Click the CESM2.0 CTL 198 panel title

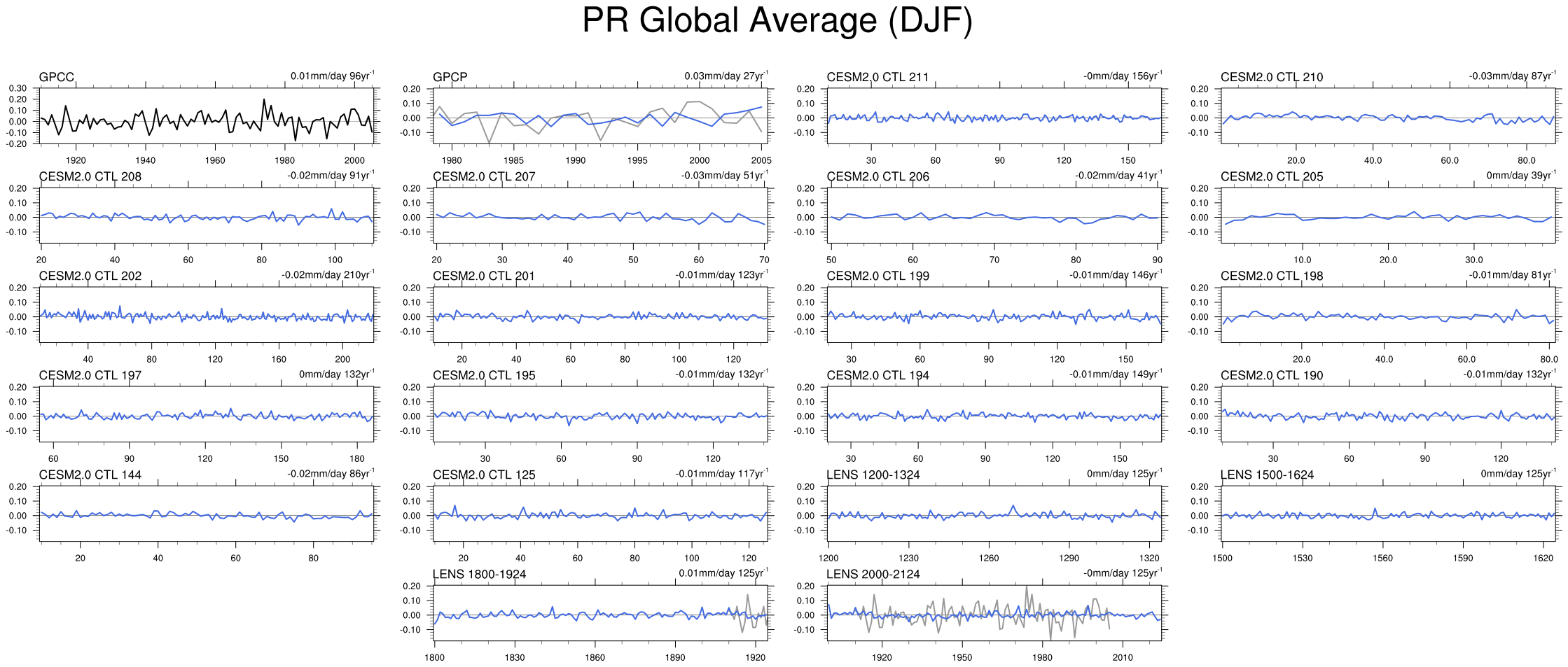pyautogui.click(x=1272, y=276)
